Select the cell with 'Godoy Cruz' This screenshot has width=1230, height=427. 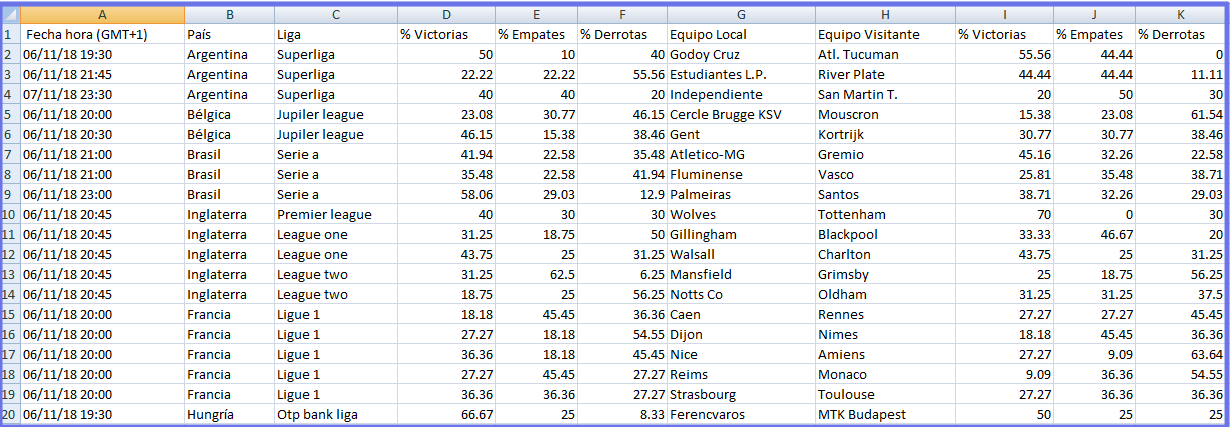(741, 54)
